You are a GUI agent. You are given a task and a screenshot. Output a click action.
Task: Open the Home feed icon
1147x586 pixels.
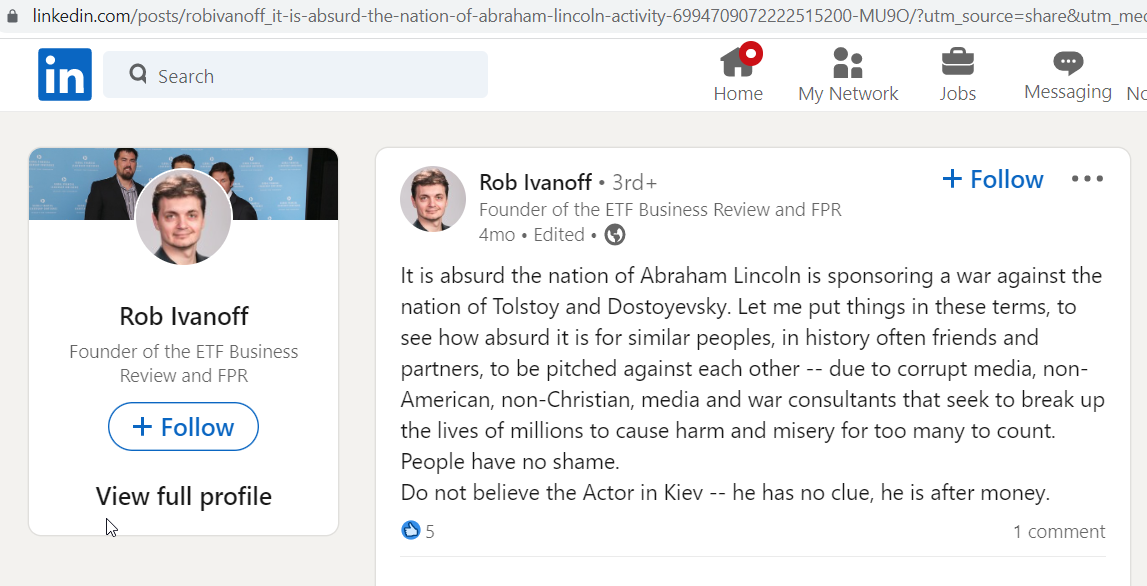(x=739, y=62)
